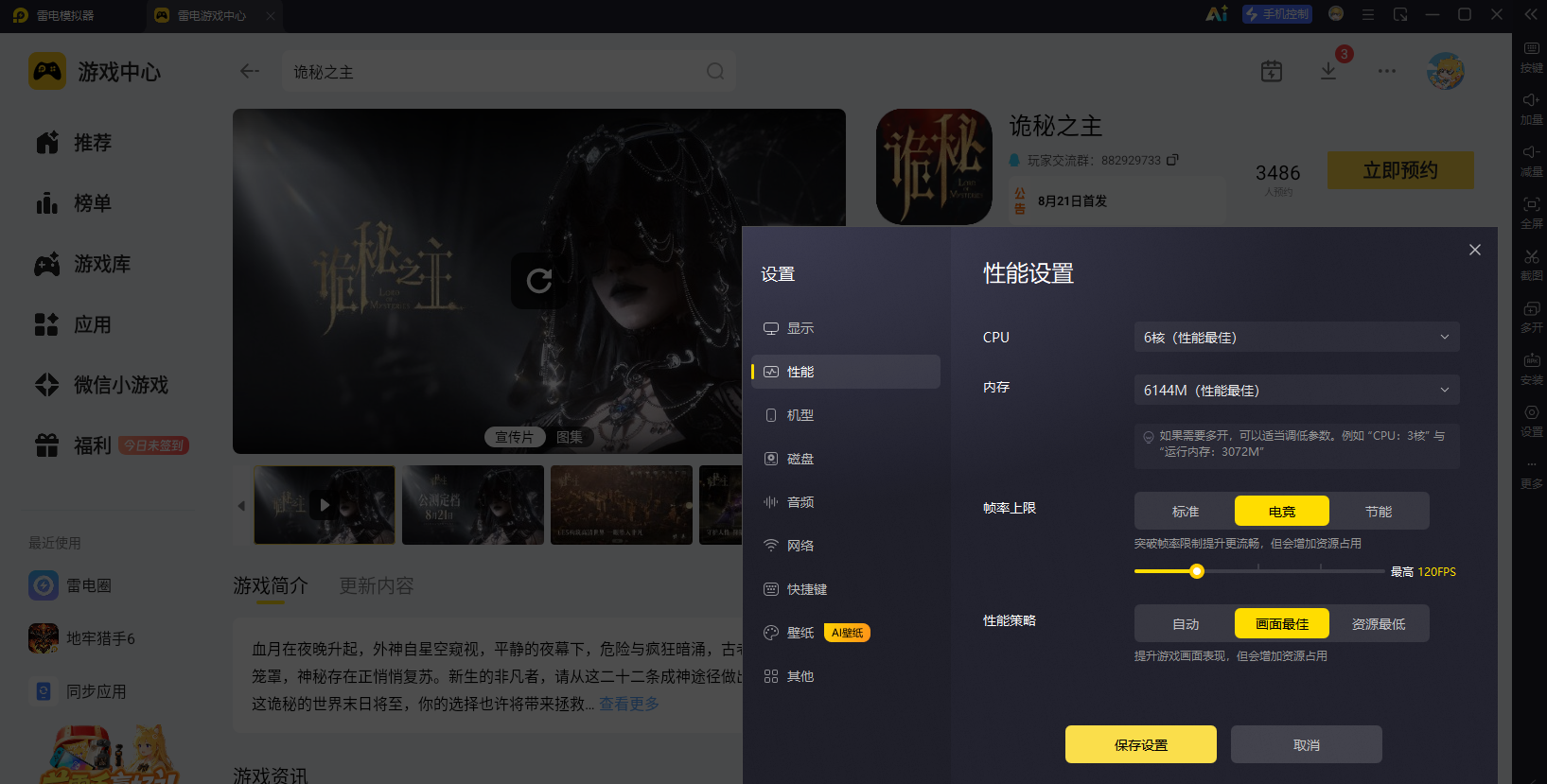Viewport: 1547px width, 784px height.
Task: Open the 微信小游戏 icon
Action: 47,385
